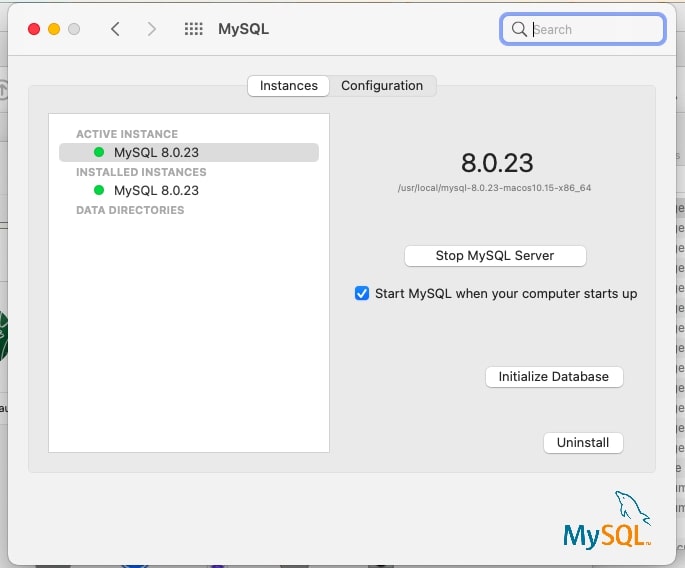Focus the Search input field

[583, 29]
